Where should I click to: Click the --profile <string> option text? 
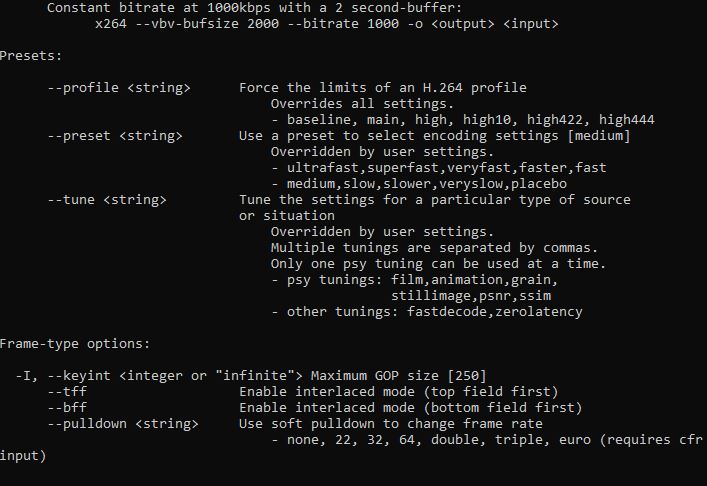pos(119,87)
